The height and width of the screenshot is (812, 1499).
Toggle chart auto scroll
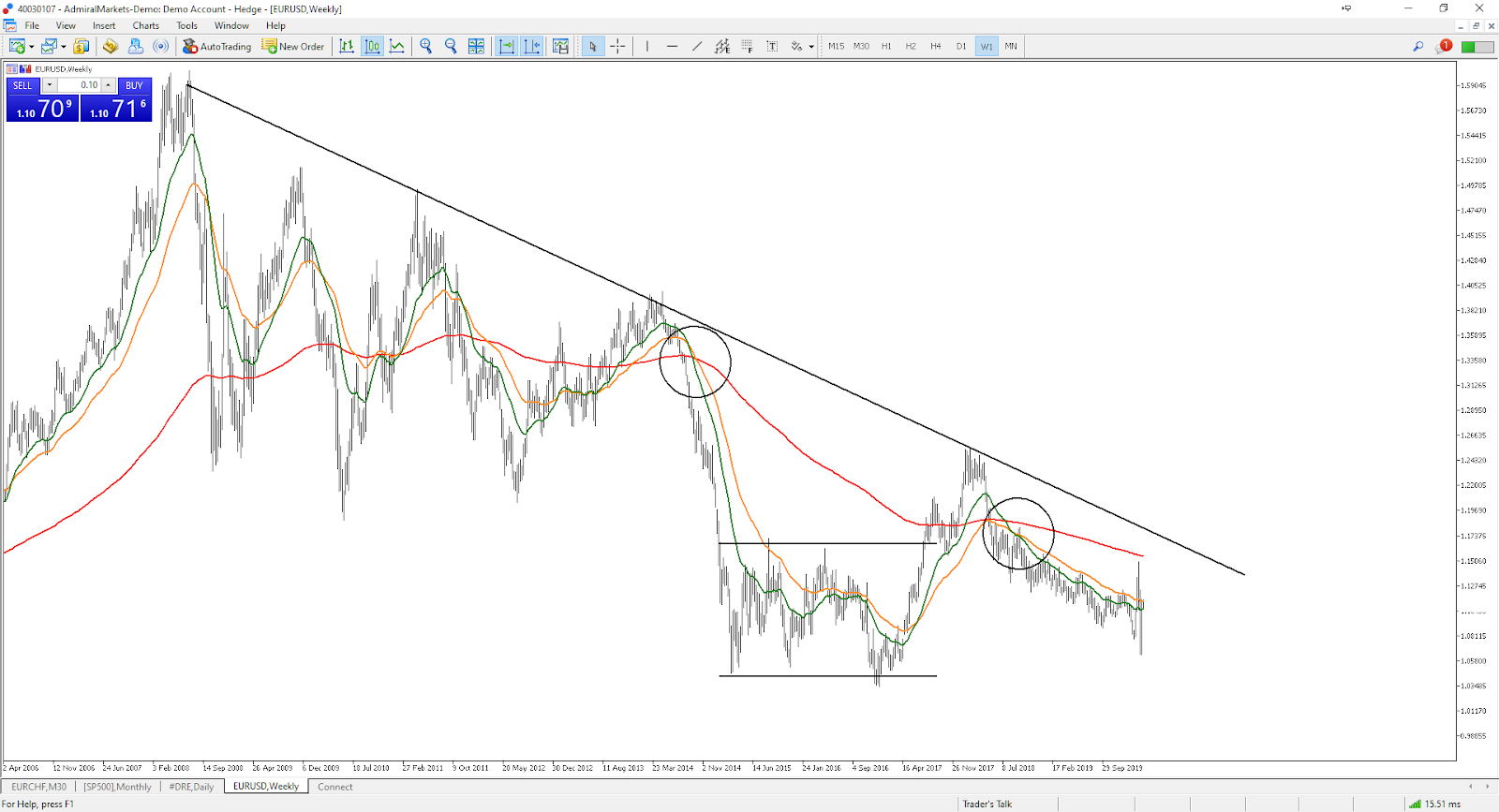(507, 46)
